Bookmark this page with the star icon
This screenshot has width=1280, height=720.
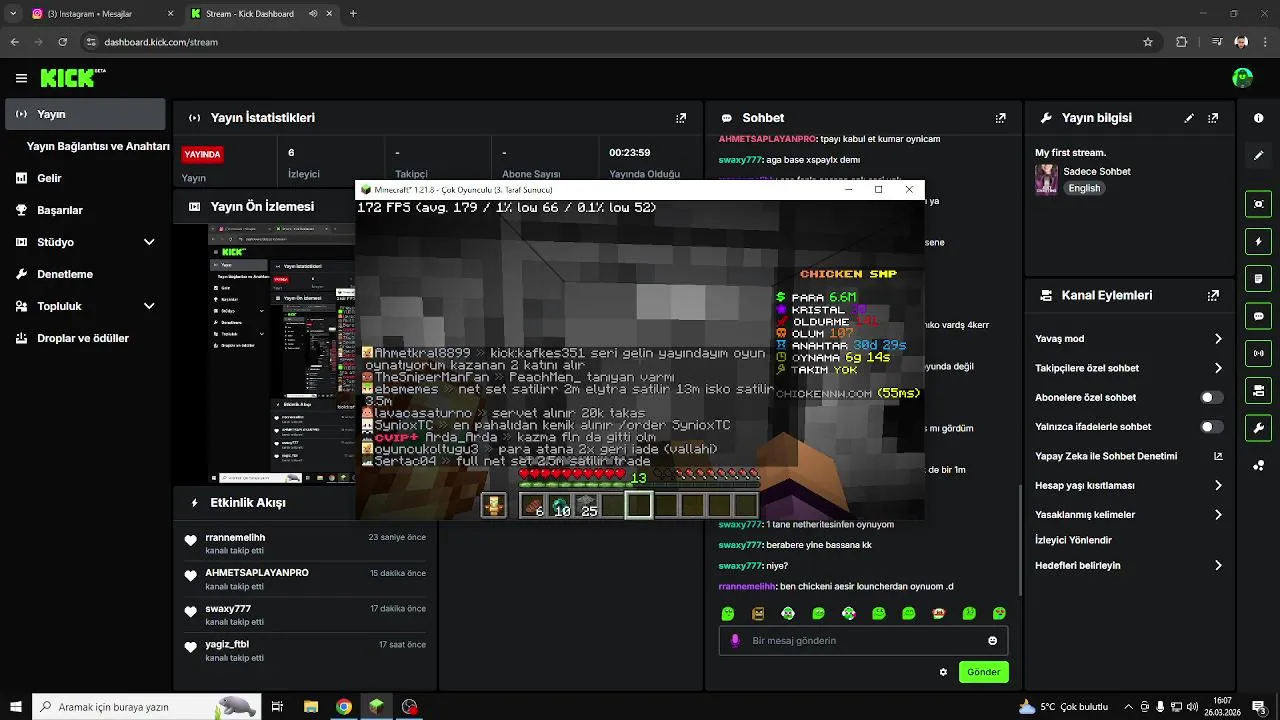(x=1148, y=42)
